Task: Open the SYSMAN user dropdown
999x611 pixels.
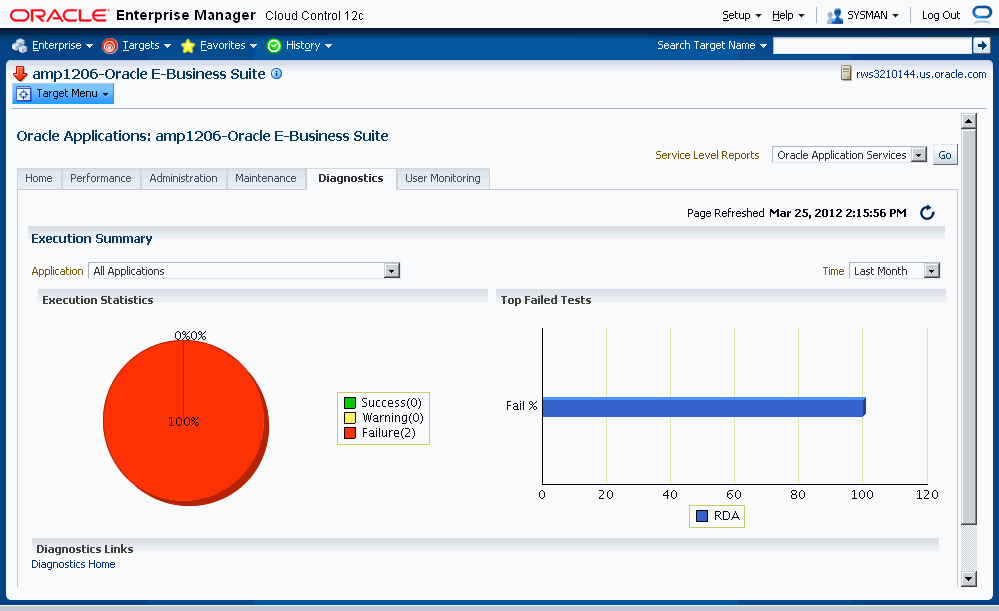Action: tap(872, 15)
